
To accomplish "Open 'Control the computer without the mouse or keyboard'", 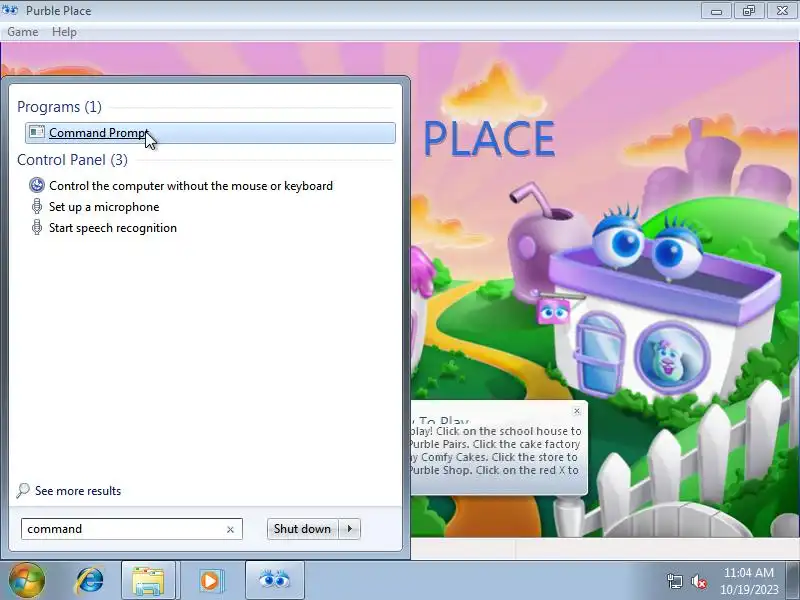I will 191,186.
